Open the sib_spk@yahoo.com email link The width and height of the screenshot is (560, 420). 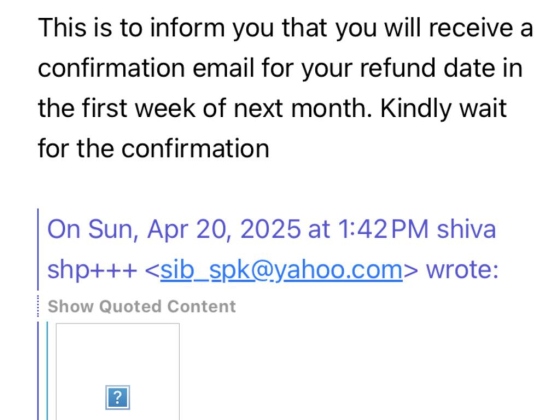pyautogui.click(x=281, y=270)
